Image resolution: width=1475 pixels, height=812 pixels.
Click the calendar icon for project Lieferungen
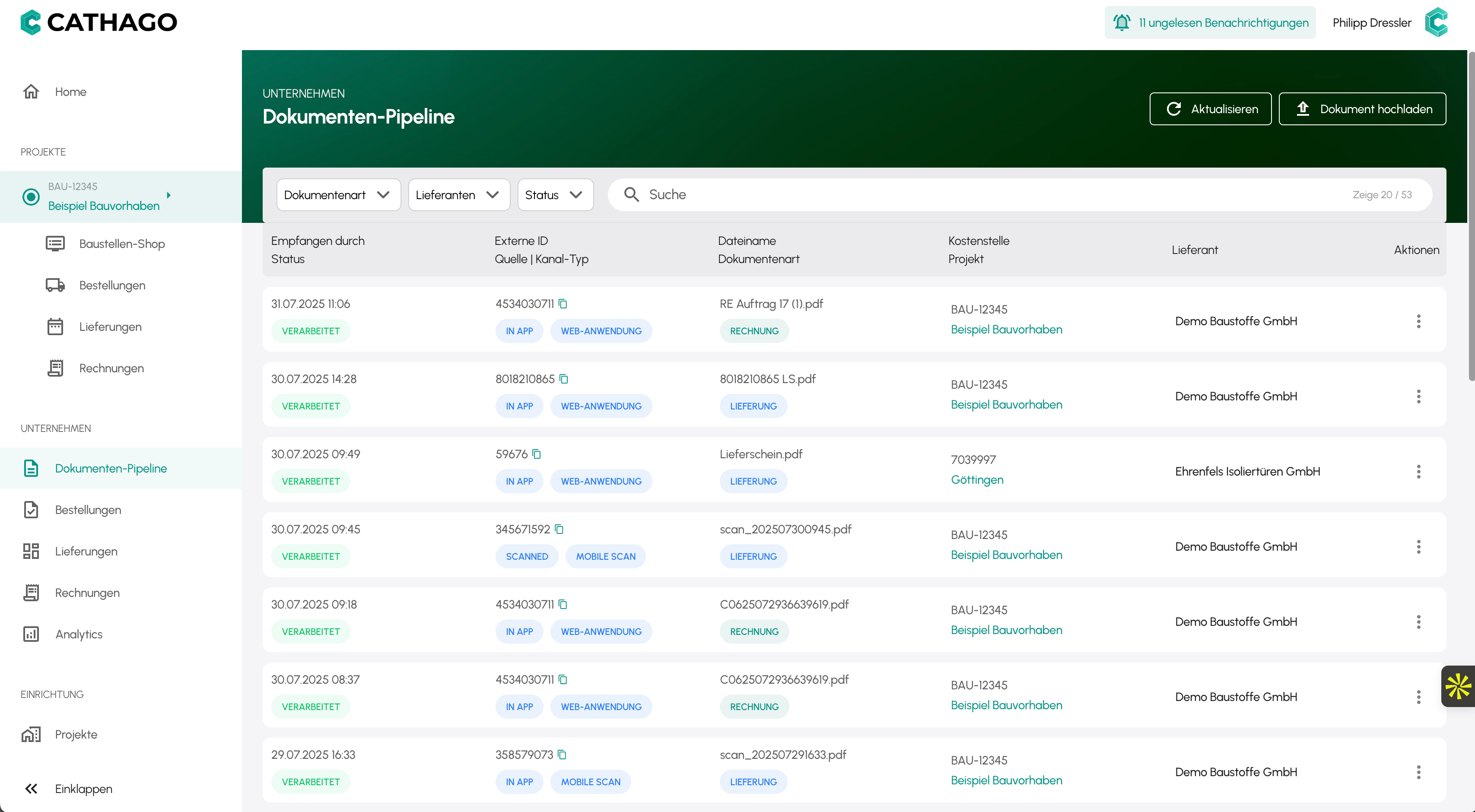point(55,327)
